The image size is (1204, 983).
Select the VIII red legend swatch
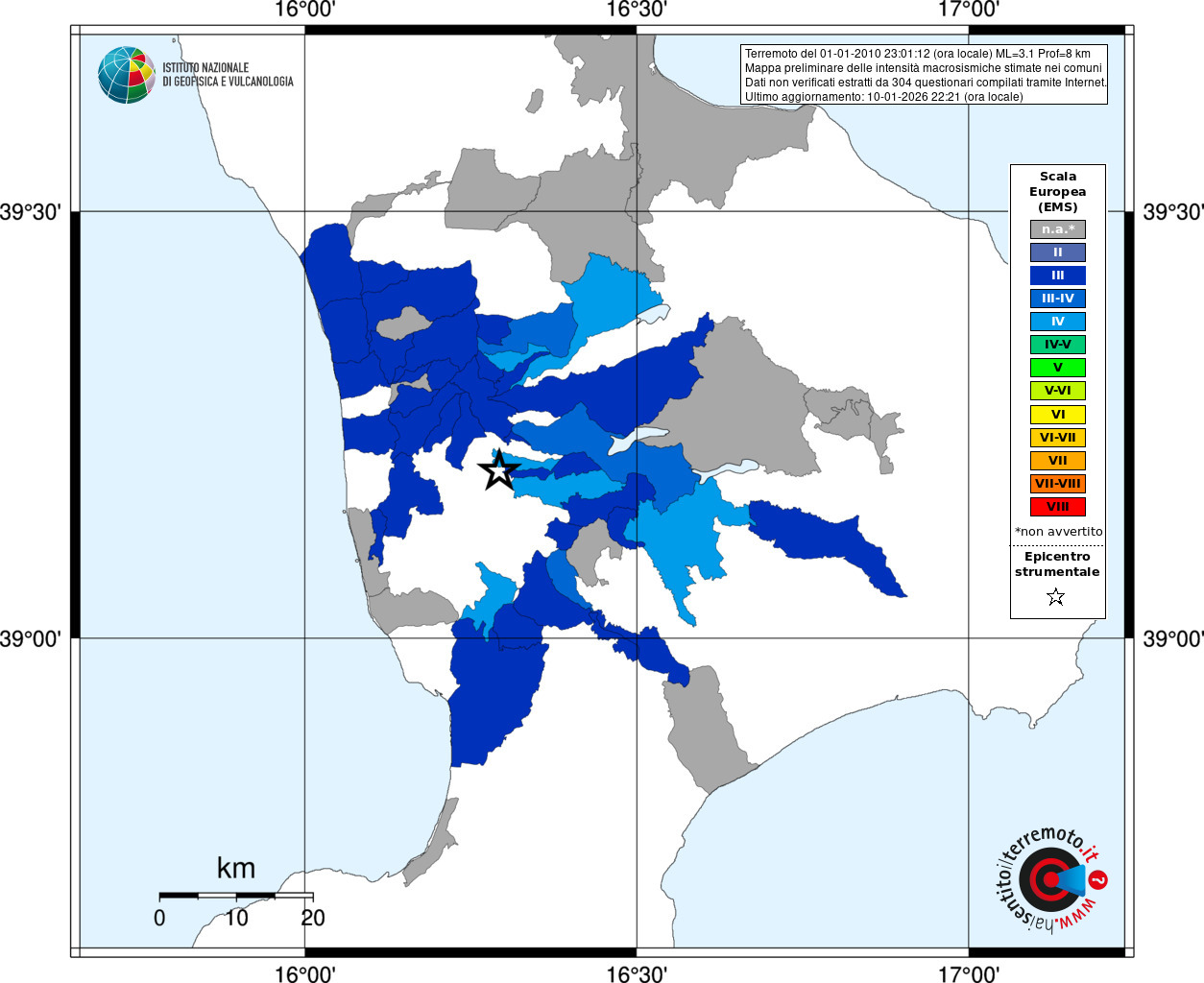tap(1058, 507)
